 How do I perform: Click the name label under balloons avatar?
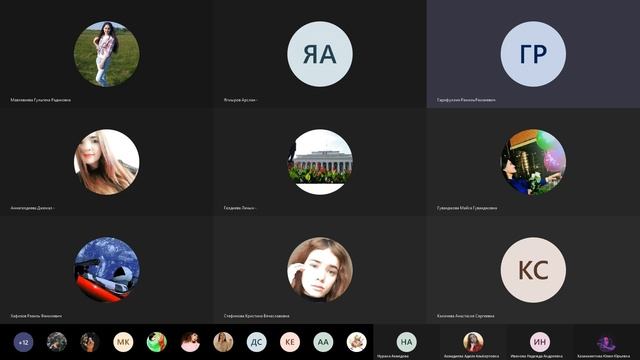click(x=467, y=208)
